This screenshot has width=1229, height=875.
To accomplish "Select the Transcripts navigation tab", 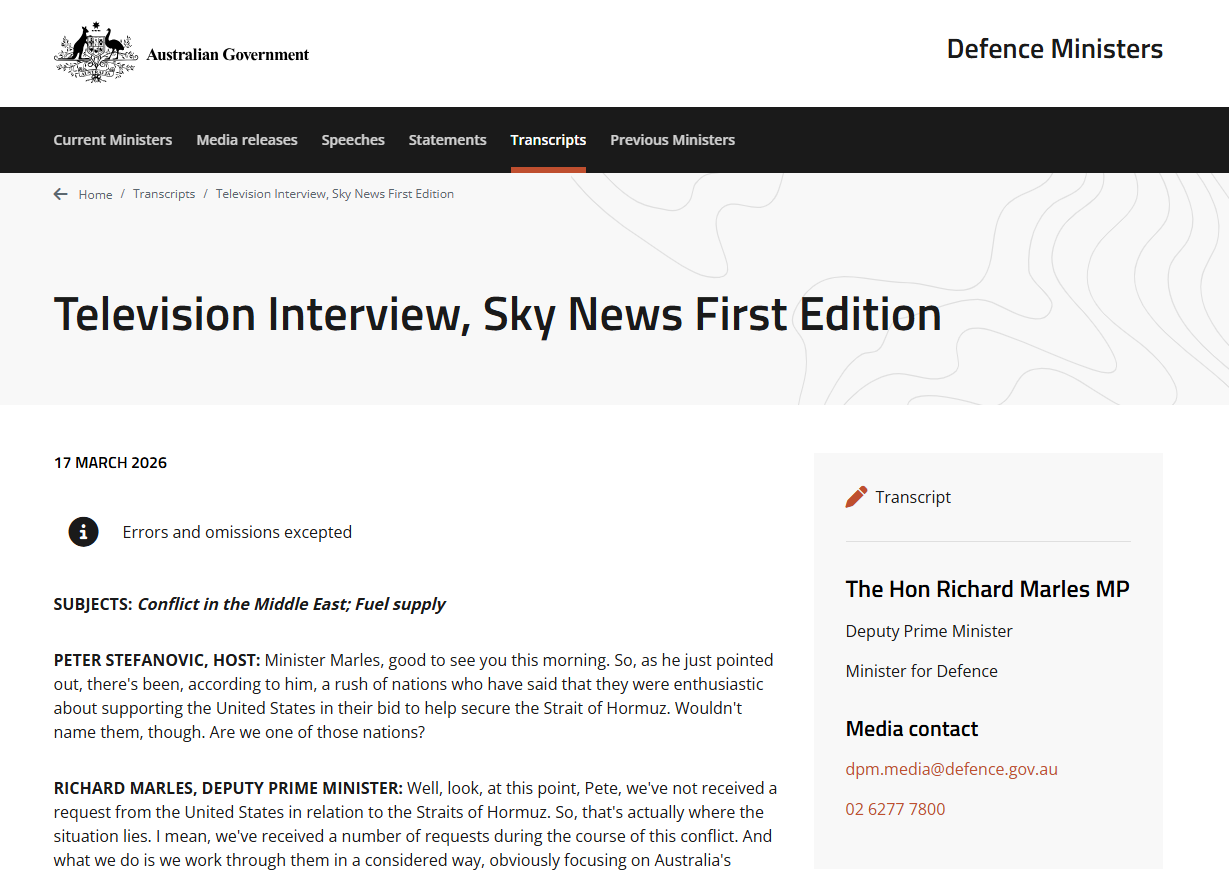I will tap(548, 140).
